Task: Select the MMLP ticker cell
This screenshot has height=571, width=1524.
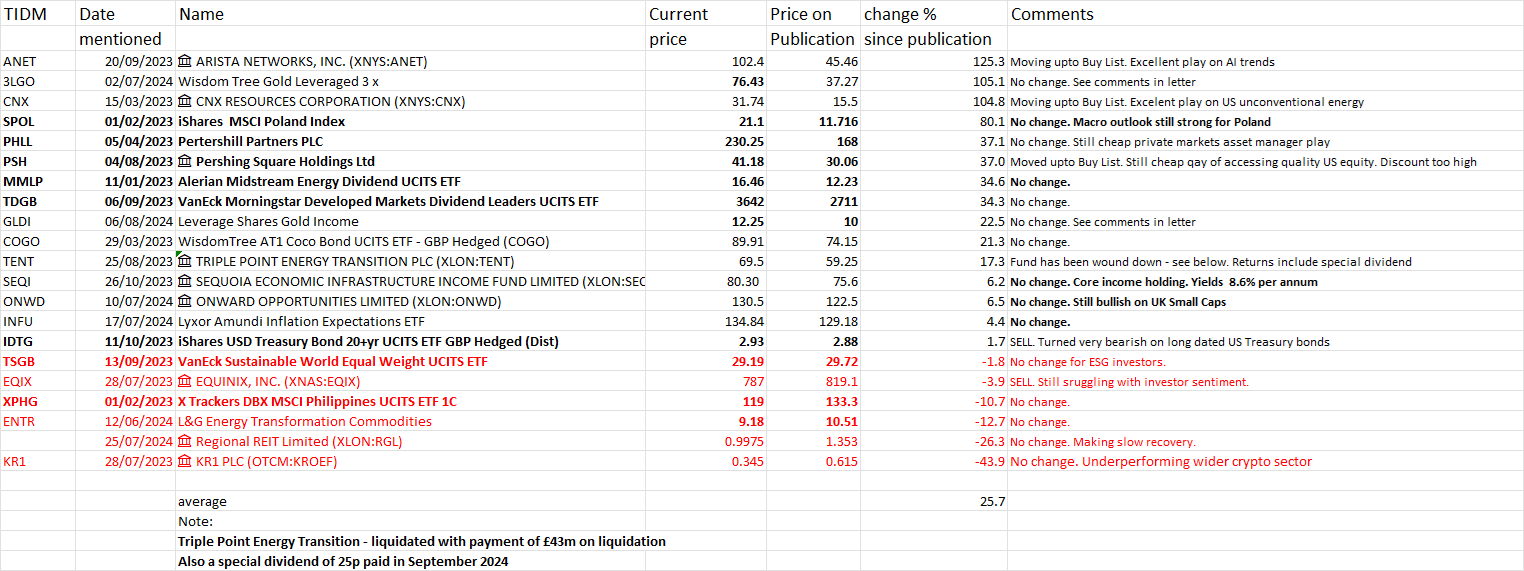Action: [38, 182]
